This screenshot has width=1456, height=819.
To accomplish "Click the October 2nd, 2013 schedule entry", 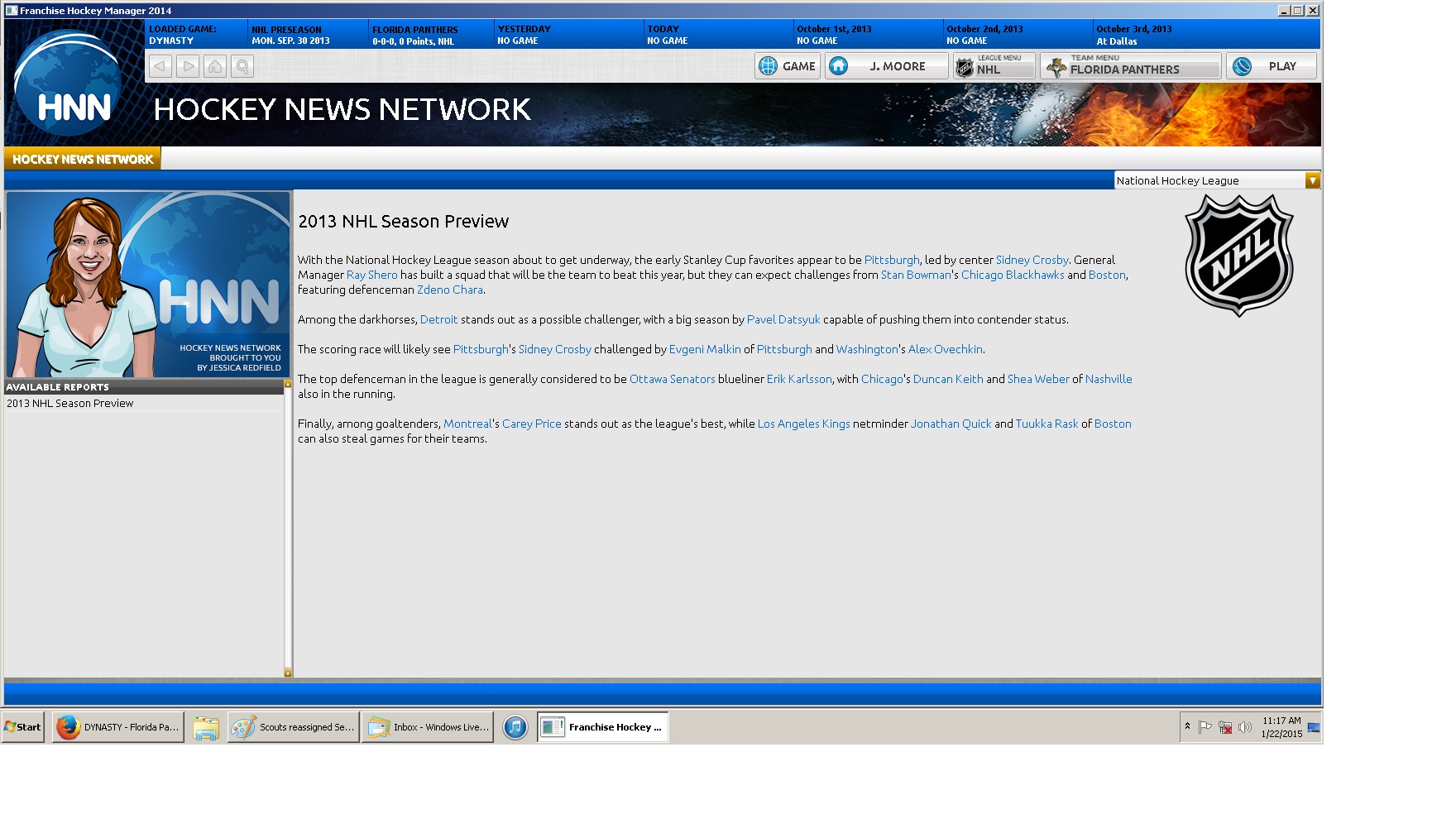I will pyautogui.click(x=984, y=35).
